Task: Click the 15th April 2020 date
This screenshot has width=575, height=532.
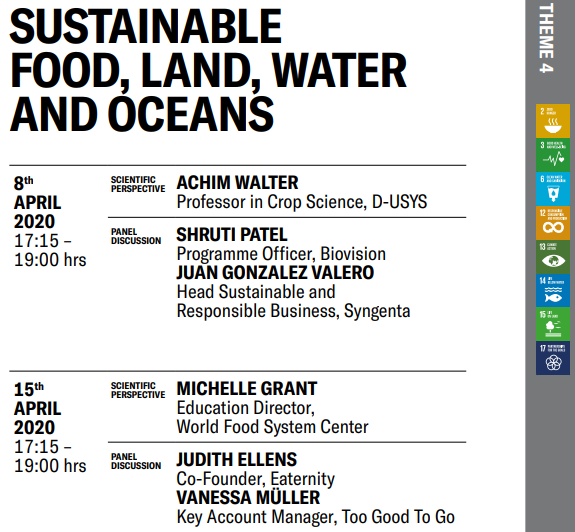Action: click(x=37, y=408)
